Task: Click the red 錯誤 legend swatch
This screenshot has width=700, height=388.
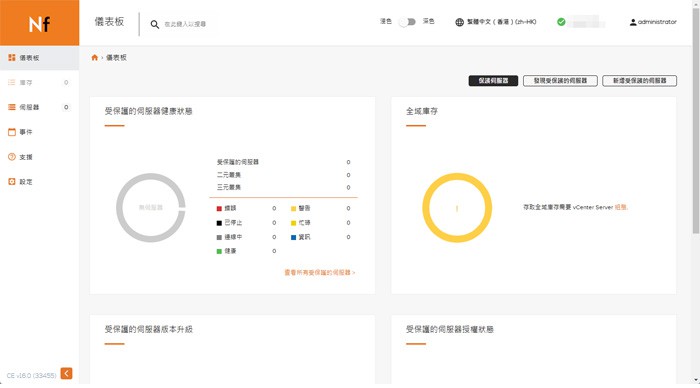Action: (219, 209)
